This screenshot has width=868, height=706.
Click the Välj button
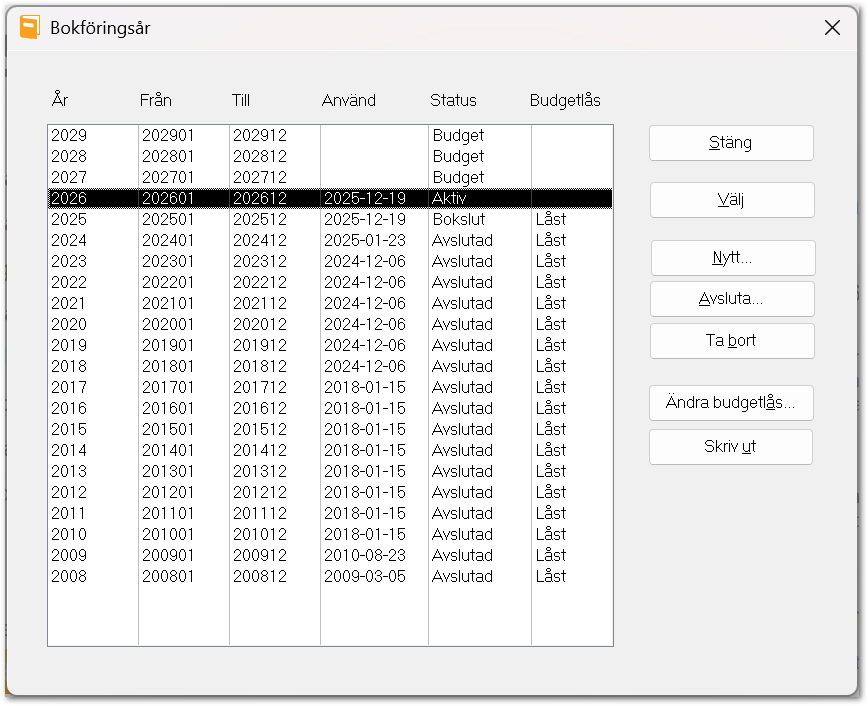731,200
